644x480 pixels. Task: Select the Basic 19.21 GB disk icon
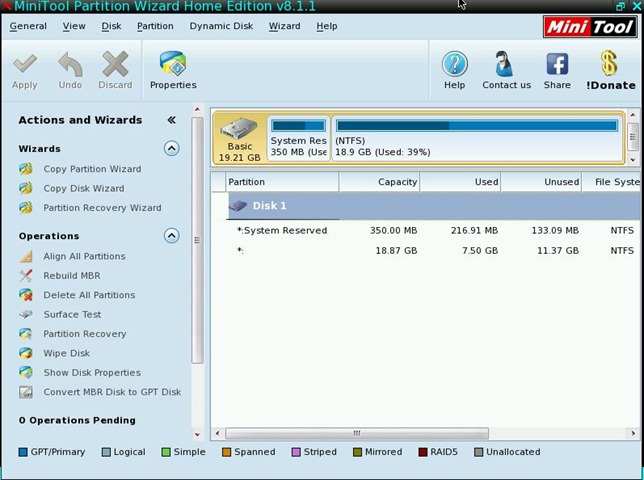point(239,129)
